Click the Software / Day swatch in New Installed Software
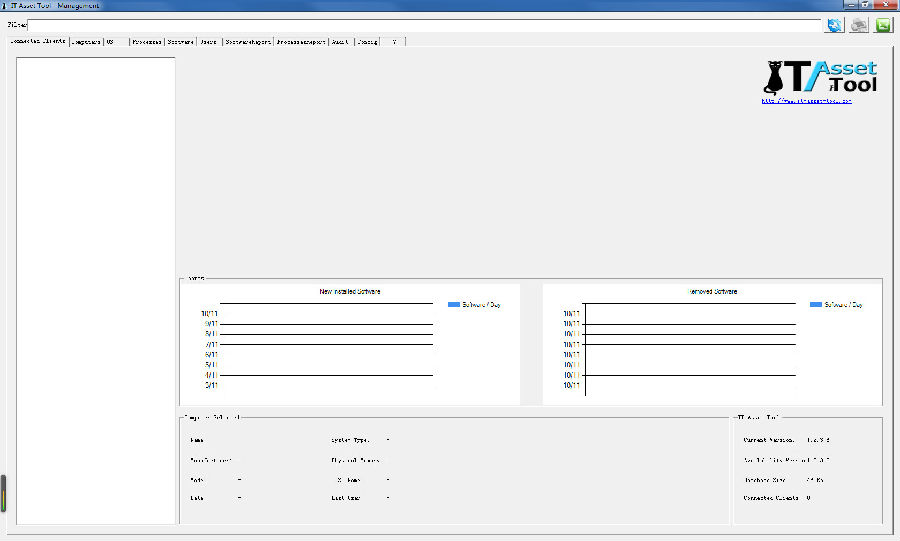 coord(453,305)
